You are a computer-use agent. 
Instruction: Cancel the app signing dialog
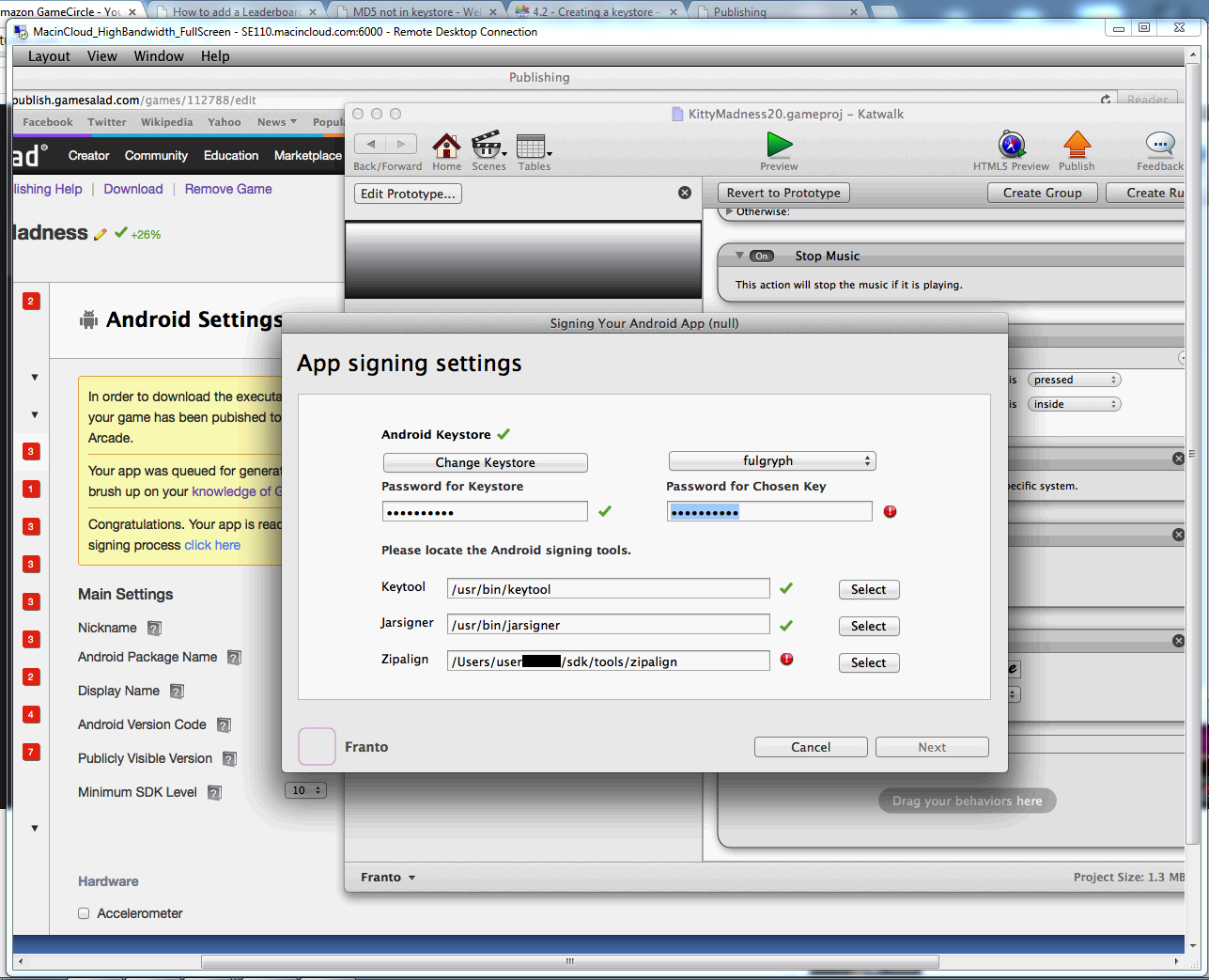point(811,747)
